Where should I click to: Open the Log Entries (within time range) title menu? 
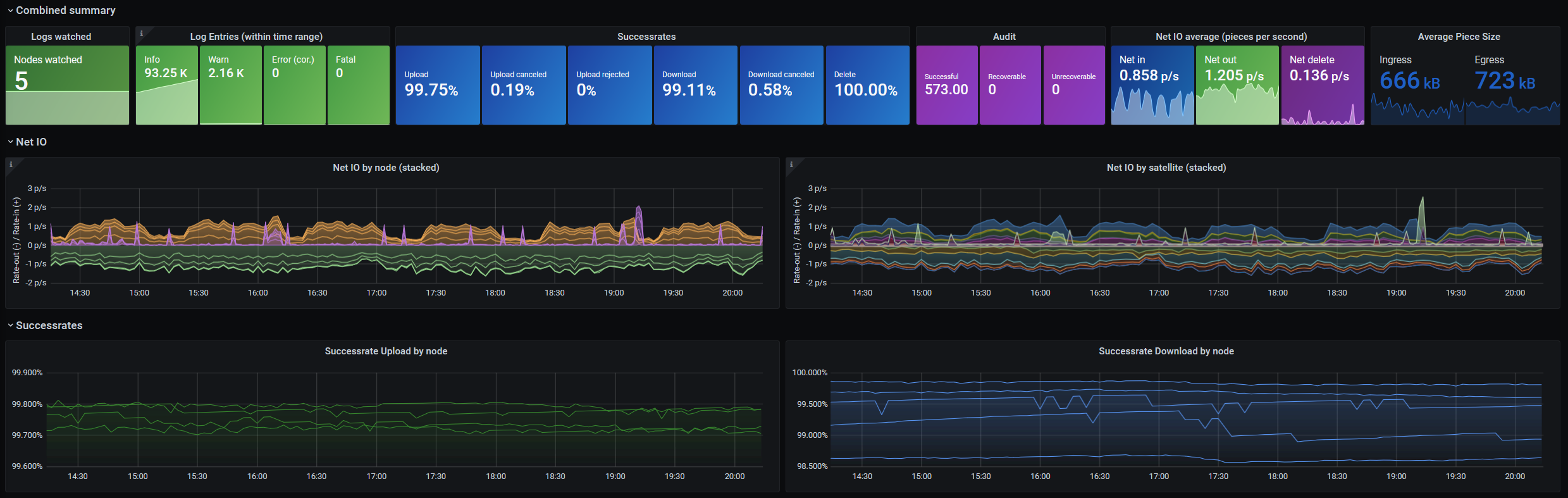[x=256, y=37]
